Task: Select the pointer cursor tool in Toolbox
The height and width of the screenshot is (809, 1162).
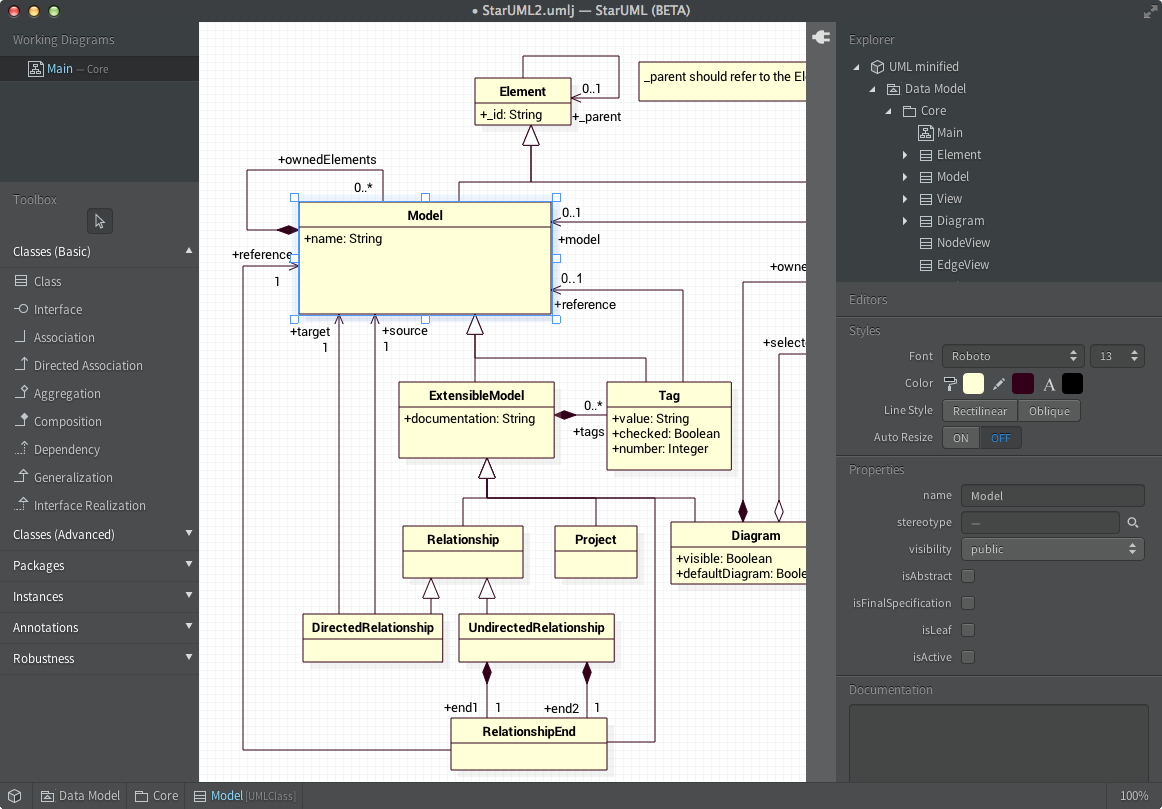Action: pyautogui.click(x=100, y=221)
